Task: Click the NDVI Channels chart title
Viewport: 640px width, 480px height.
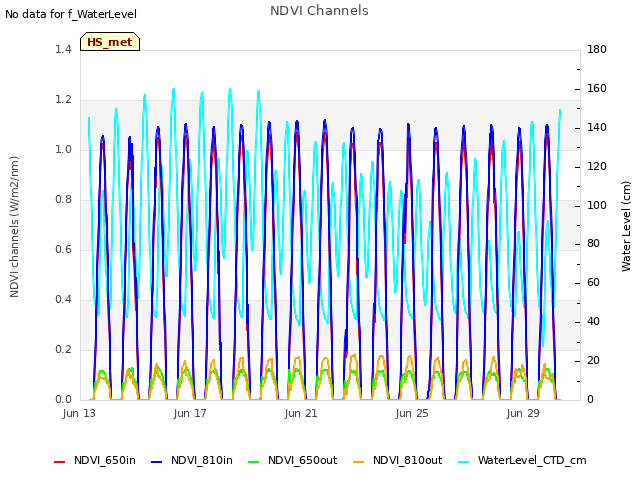Action: (x=319, y=11)
